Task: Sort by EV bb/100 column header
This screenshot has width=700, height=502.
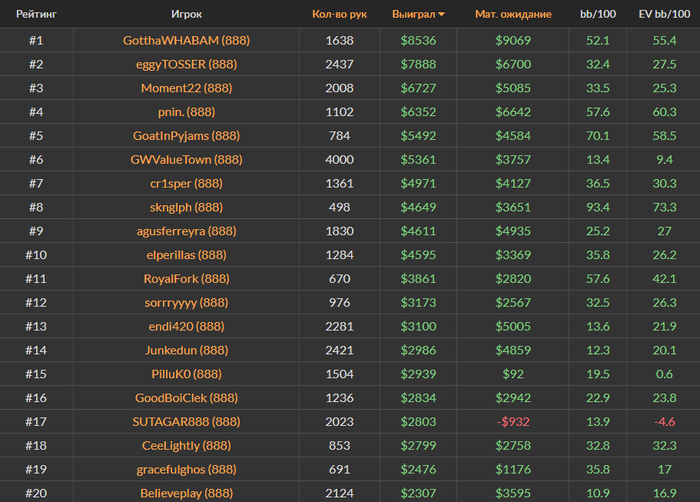Action: [664, 14]
